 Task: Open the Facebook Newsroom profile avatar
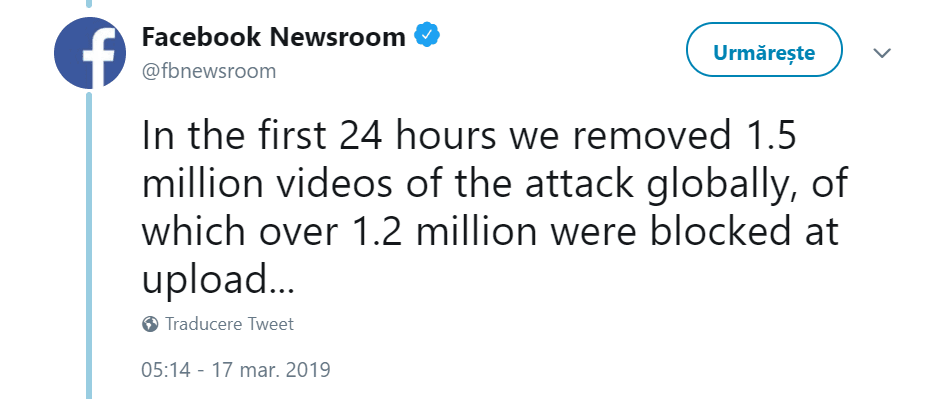(90, 53)
